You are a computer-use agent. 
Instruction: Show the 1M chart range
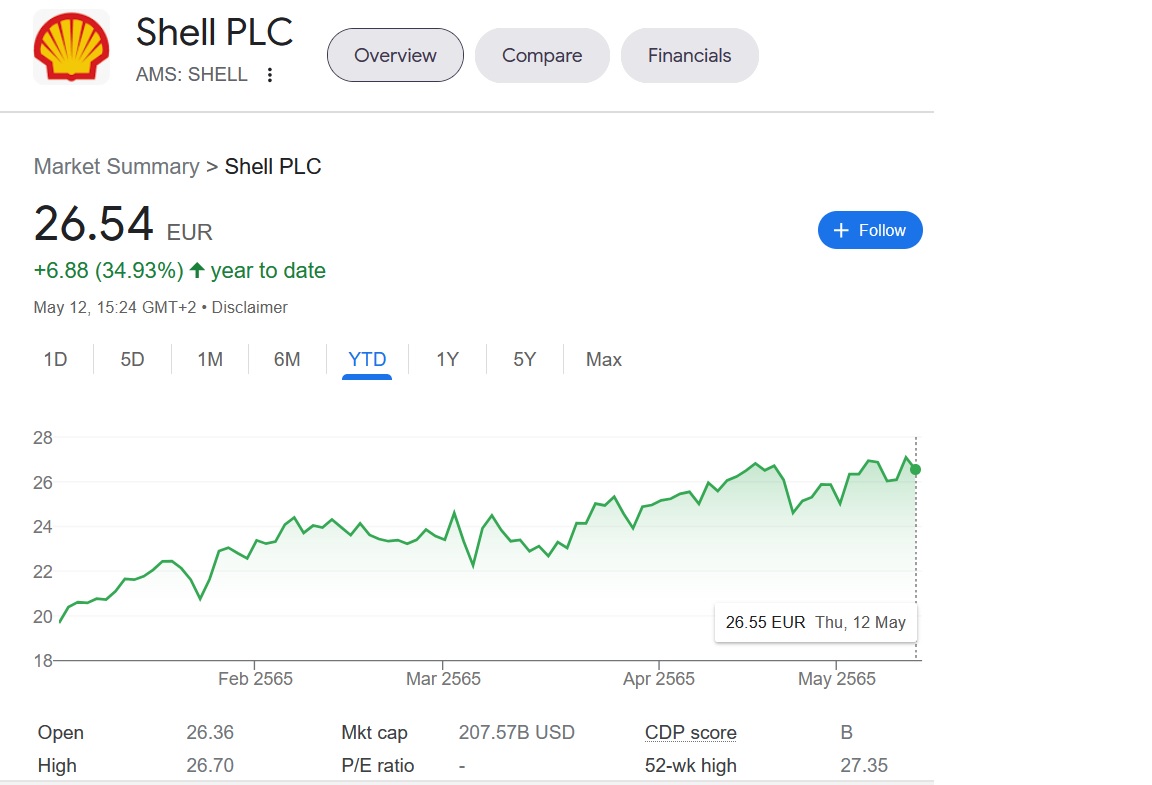210,359
